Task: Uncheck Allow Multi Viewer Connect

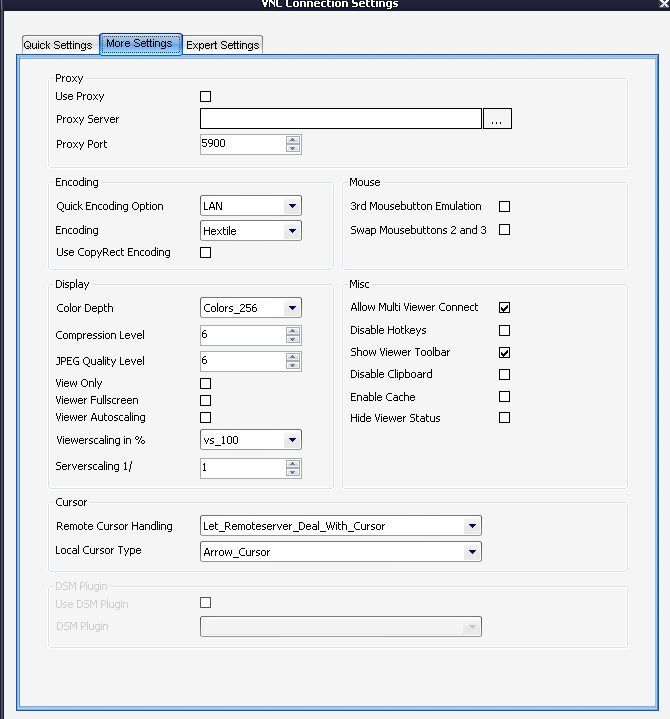Action: tap(504, 308)
